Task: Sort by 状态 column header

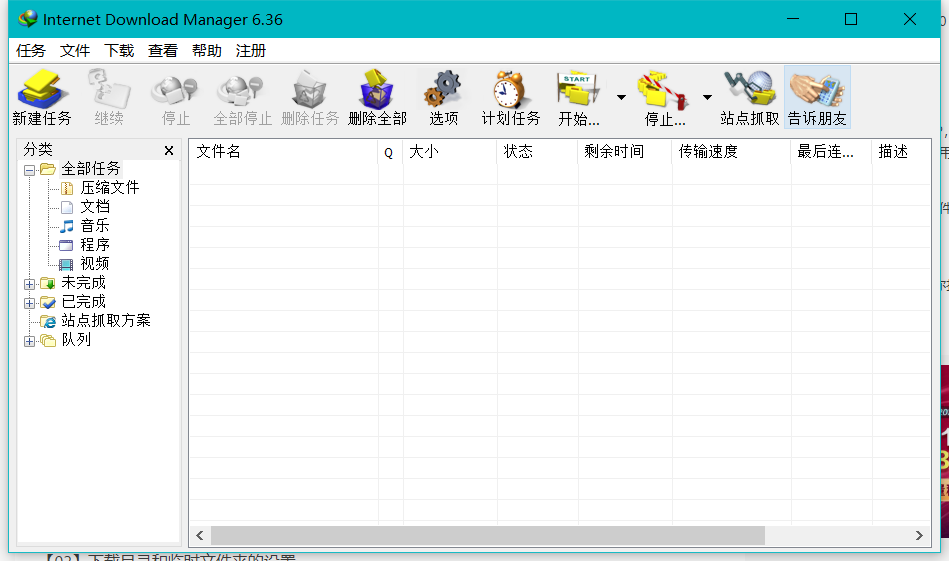Action: coord(537,151)
